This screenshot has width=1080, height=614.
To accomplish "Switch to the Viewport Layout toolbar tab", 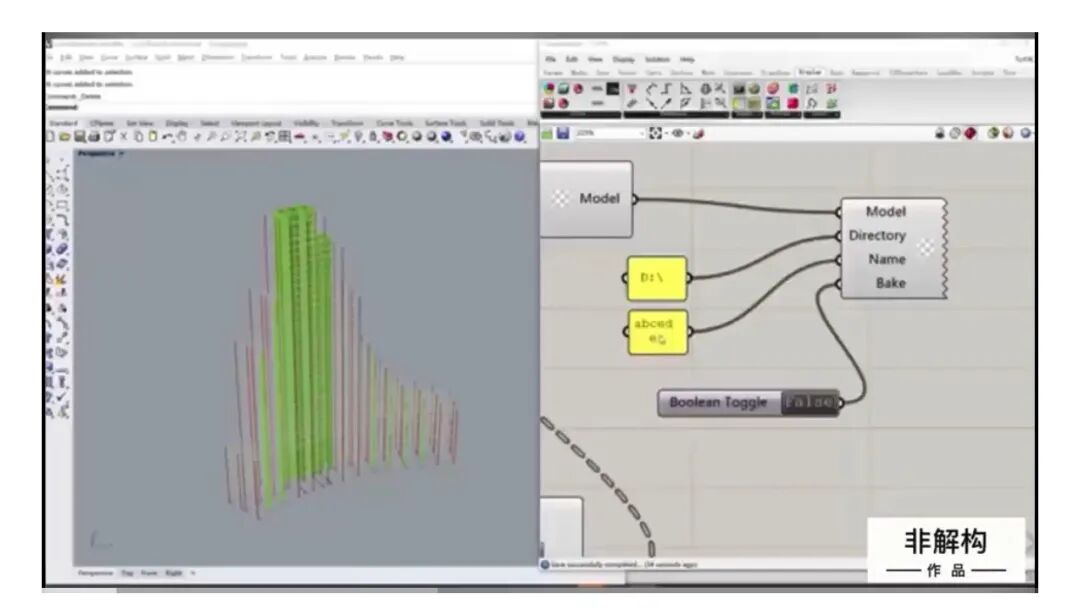I will click(x=256, y=123).
